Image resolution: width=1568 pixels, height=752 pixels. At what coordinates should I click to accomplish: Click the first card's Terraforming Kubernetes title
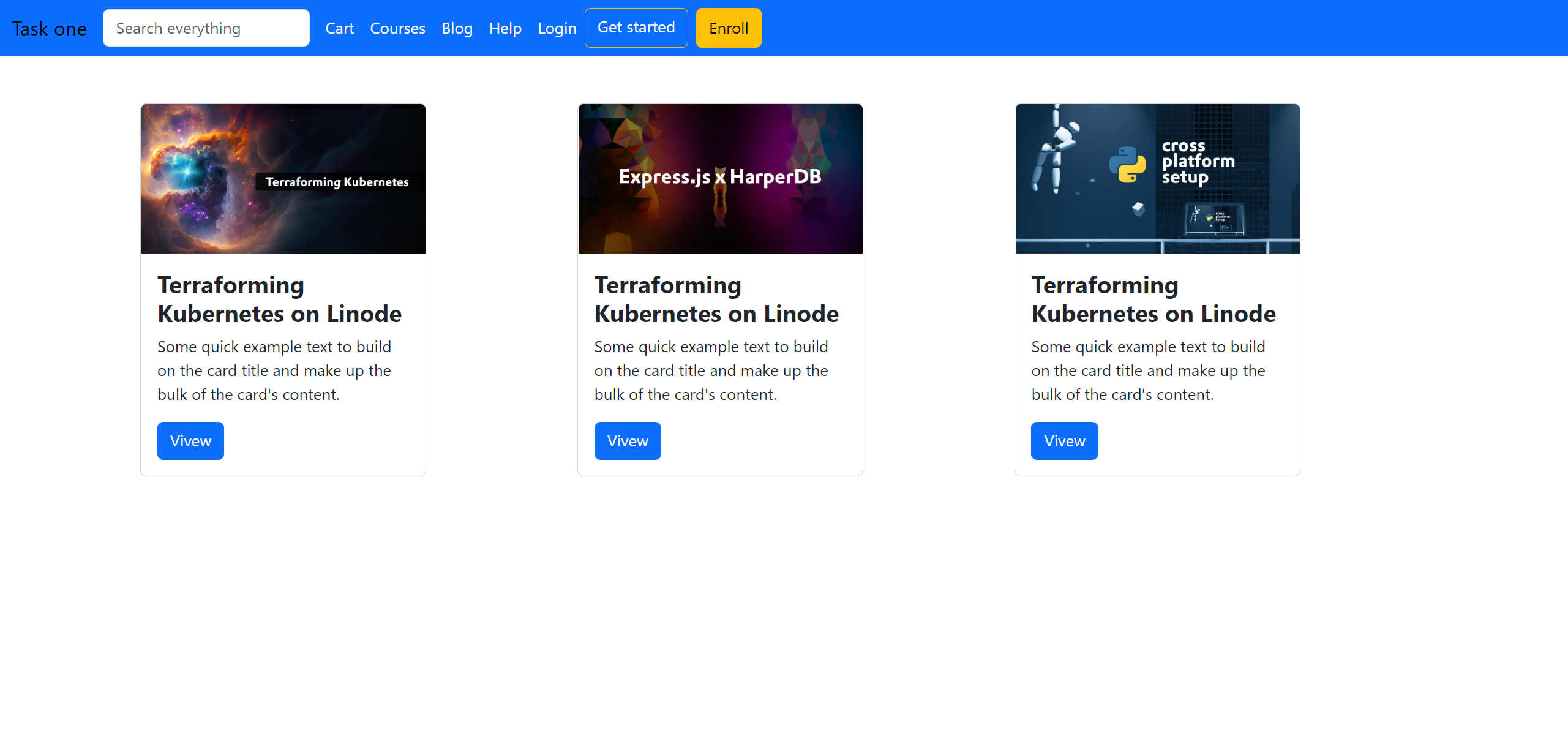279,299
